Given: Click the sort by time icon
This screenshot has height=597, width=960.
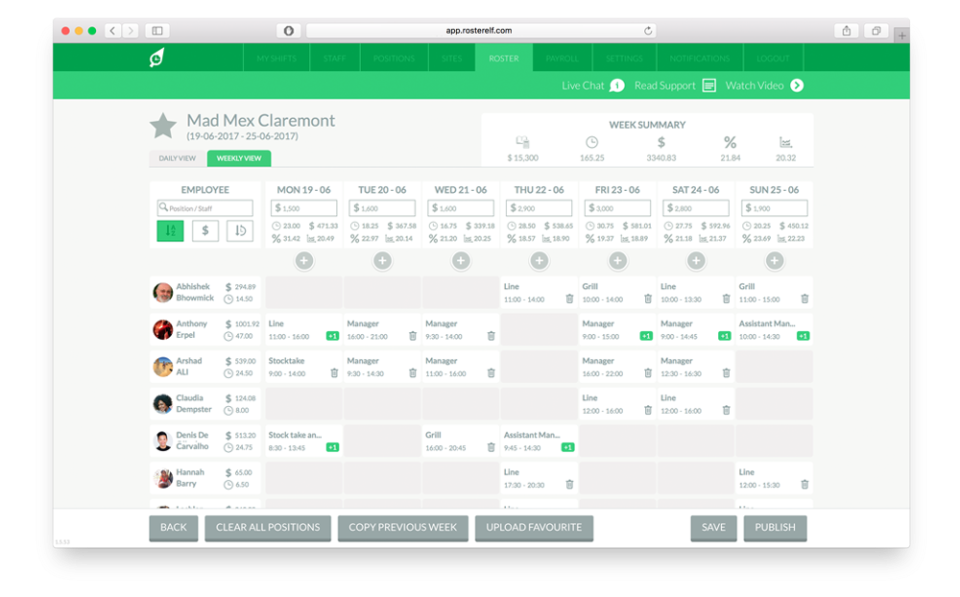Looking at the screenshot, I should (241, 230).
